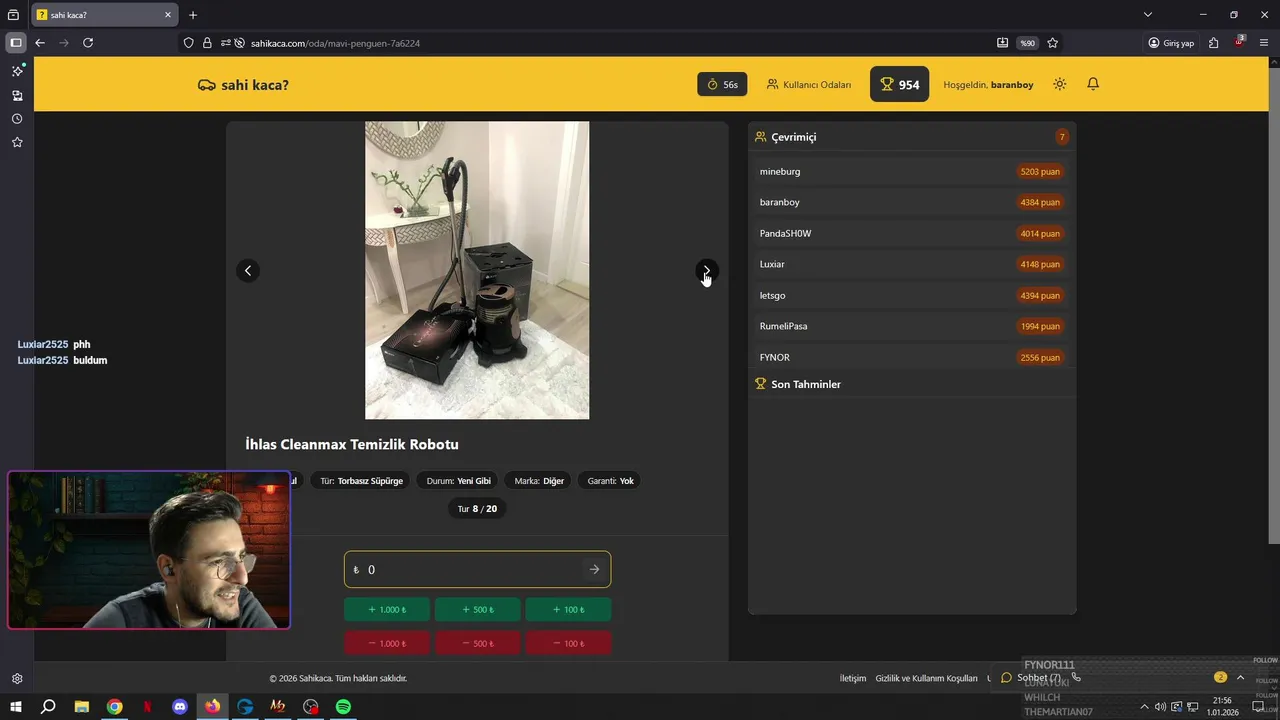Open the Firefox hamburger menu
The image size is (1280, 720).
(x=1265, y=43)
